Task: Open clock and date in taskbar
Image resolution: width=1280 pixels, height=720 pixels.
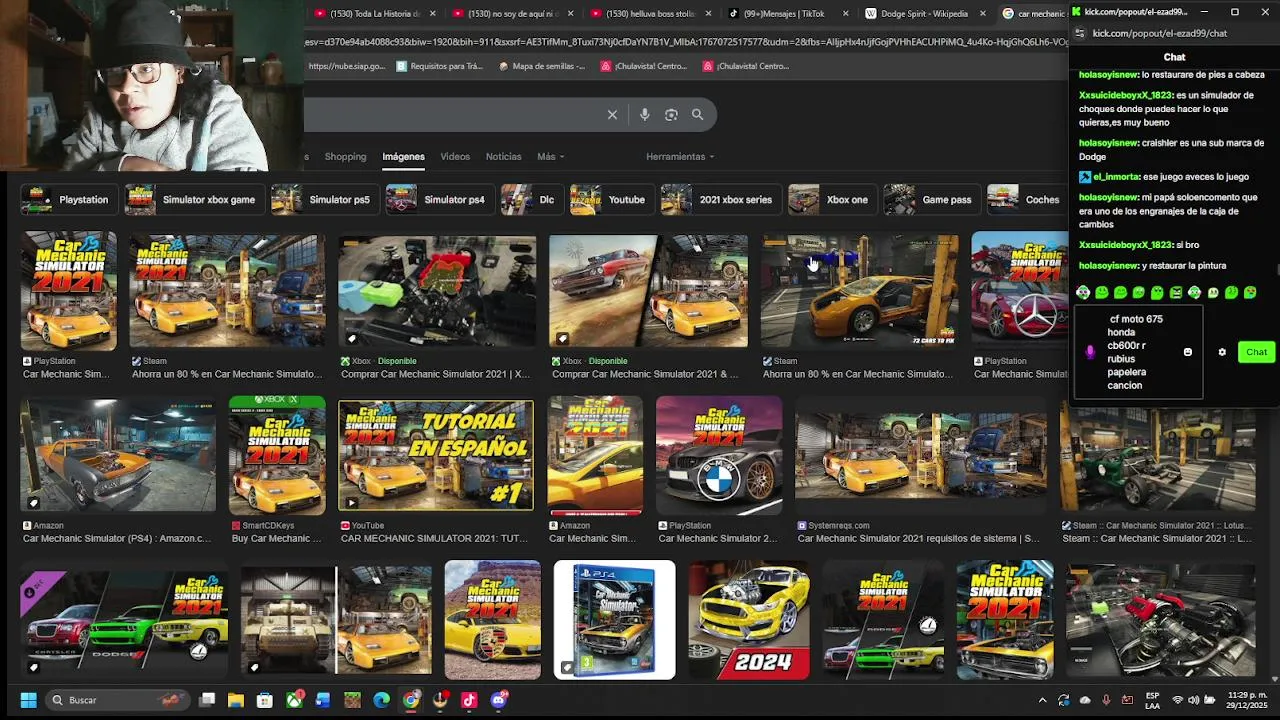Action: pyautogui.click(x=1249, y=700)
